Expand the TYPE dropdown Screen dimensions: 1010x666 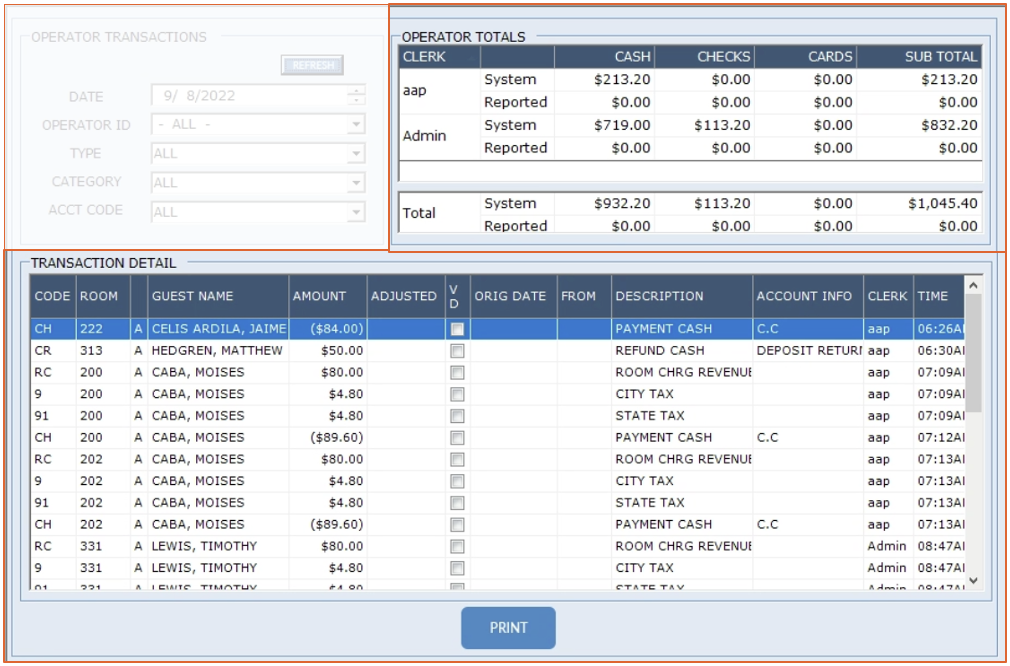click(x=356, y=154)
